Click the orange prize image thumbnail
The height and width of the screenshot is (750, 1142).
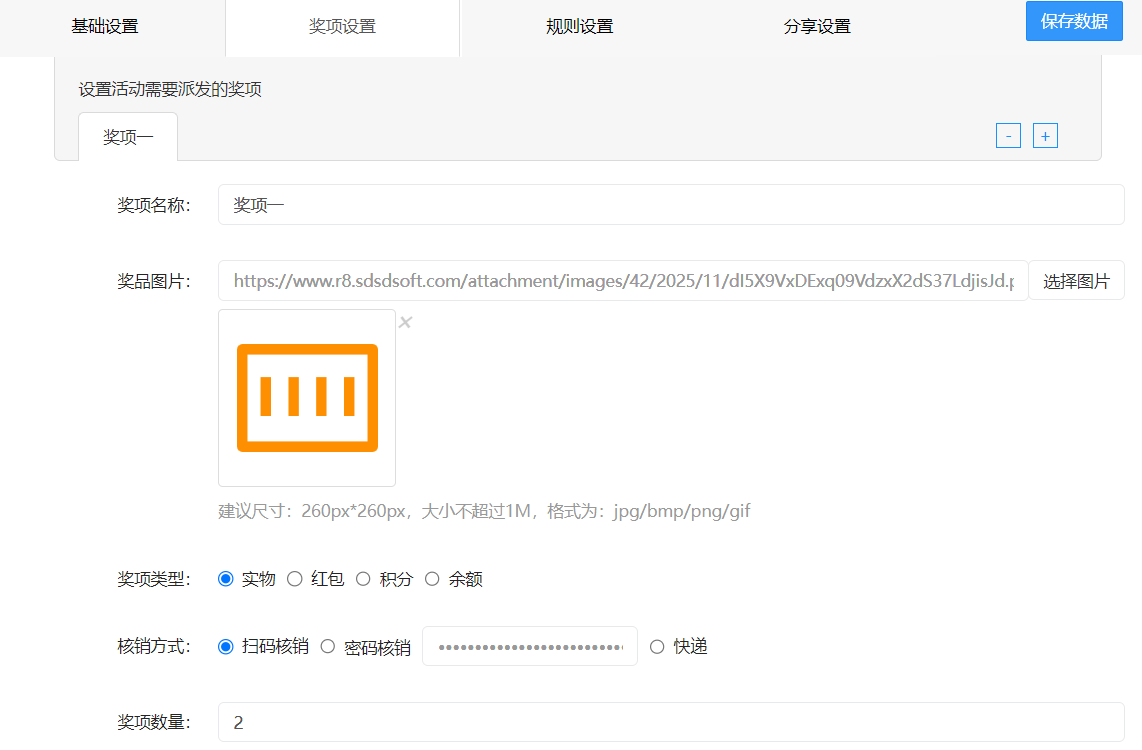click(x=307, y=398)
